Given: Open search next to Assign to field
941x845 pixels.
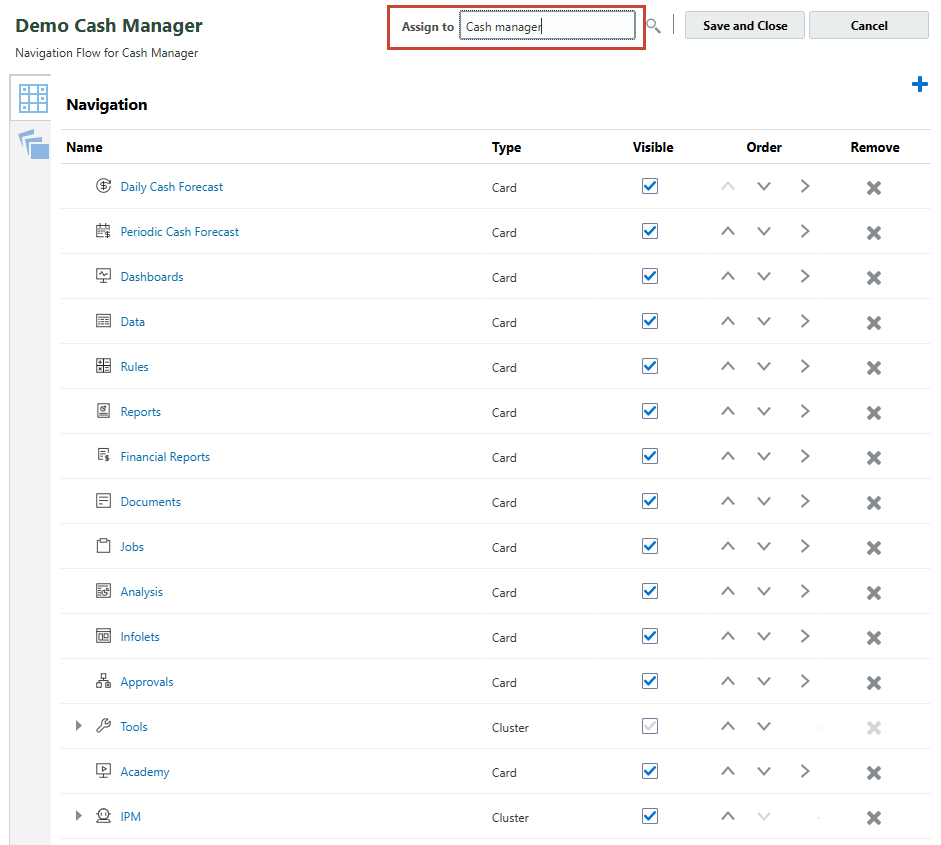Looking at the screenshot, I should pyautogui.click(x=653, y=26).
